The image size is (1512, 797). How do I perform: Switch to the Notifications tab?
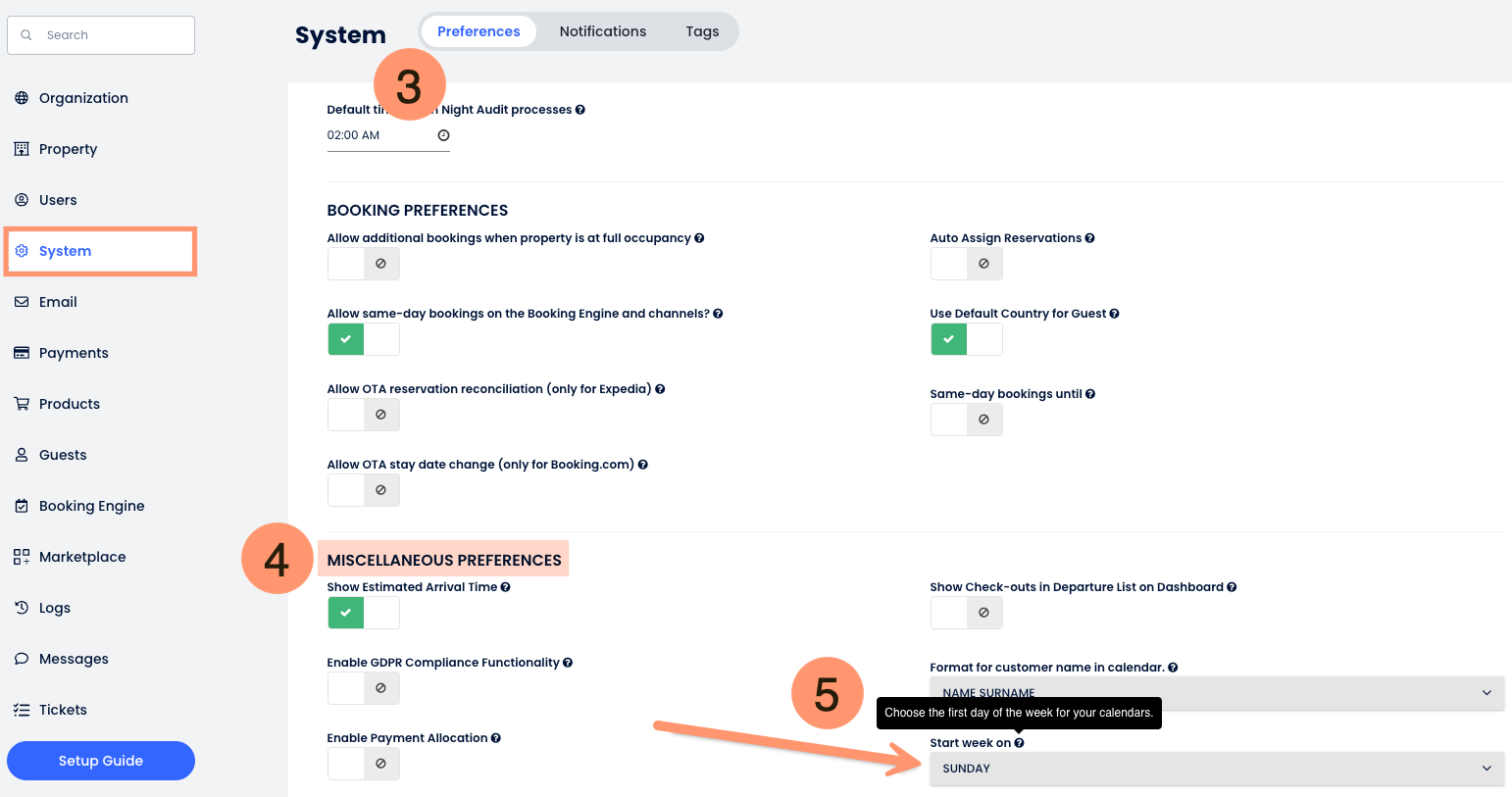coord(602,31)
